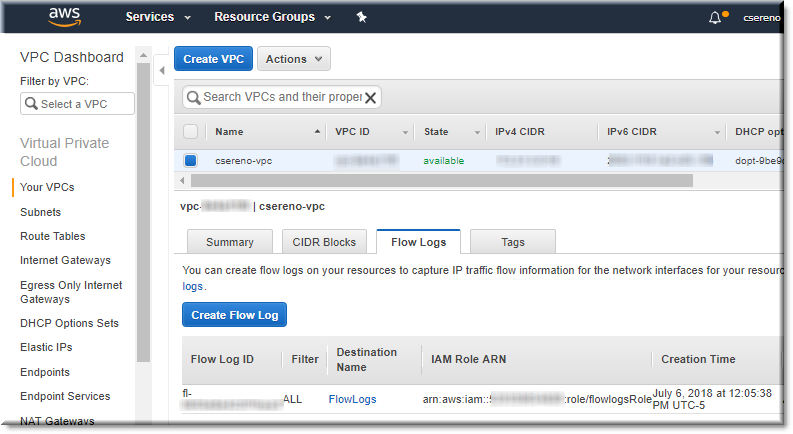The width and height of the screenshot is (793, 434).
Task: Click the csereno-vpc name cell
Action: (244, 161)
